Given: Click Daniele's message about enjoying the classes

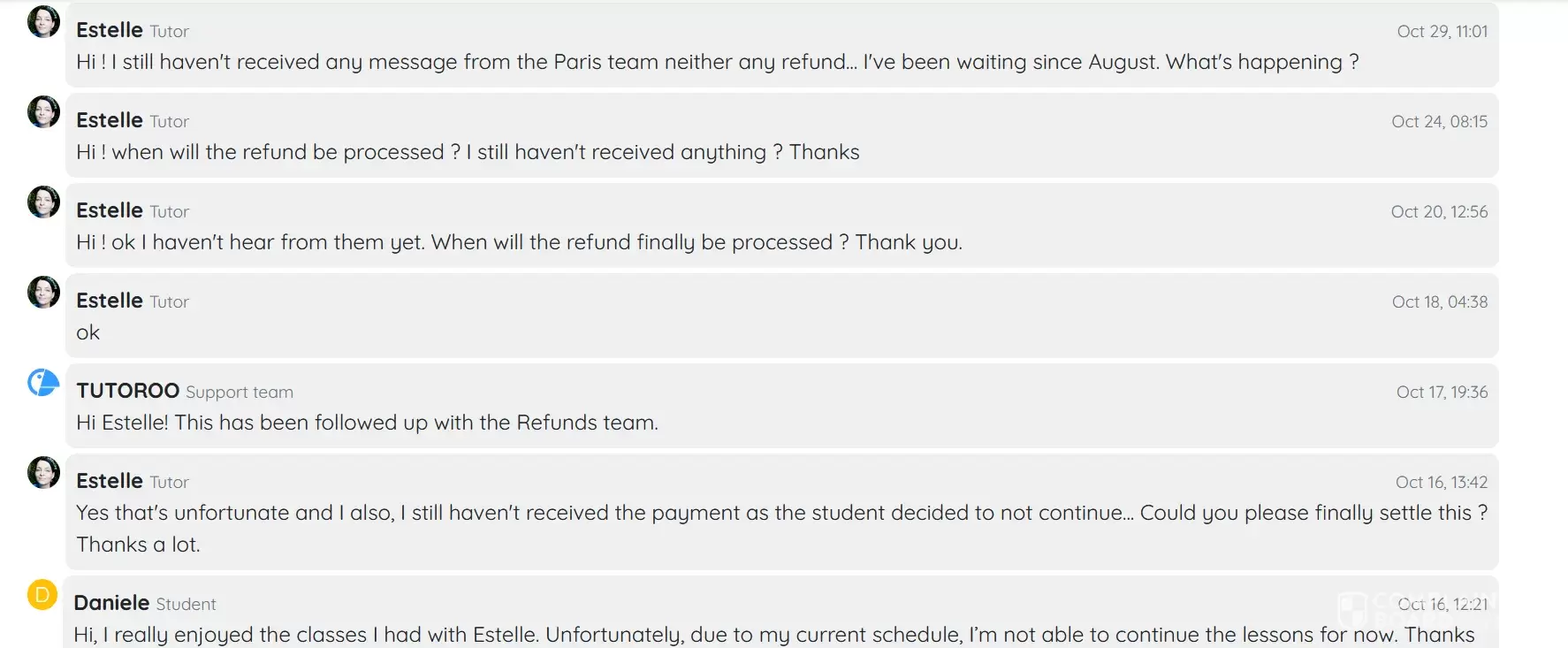Looking at the screenshot, I should (x=773, y=635).
